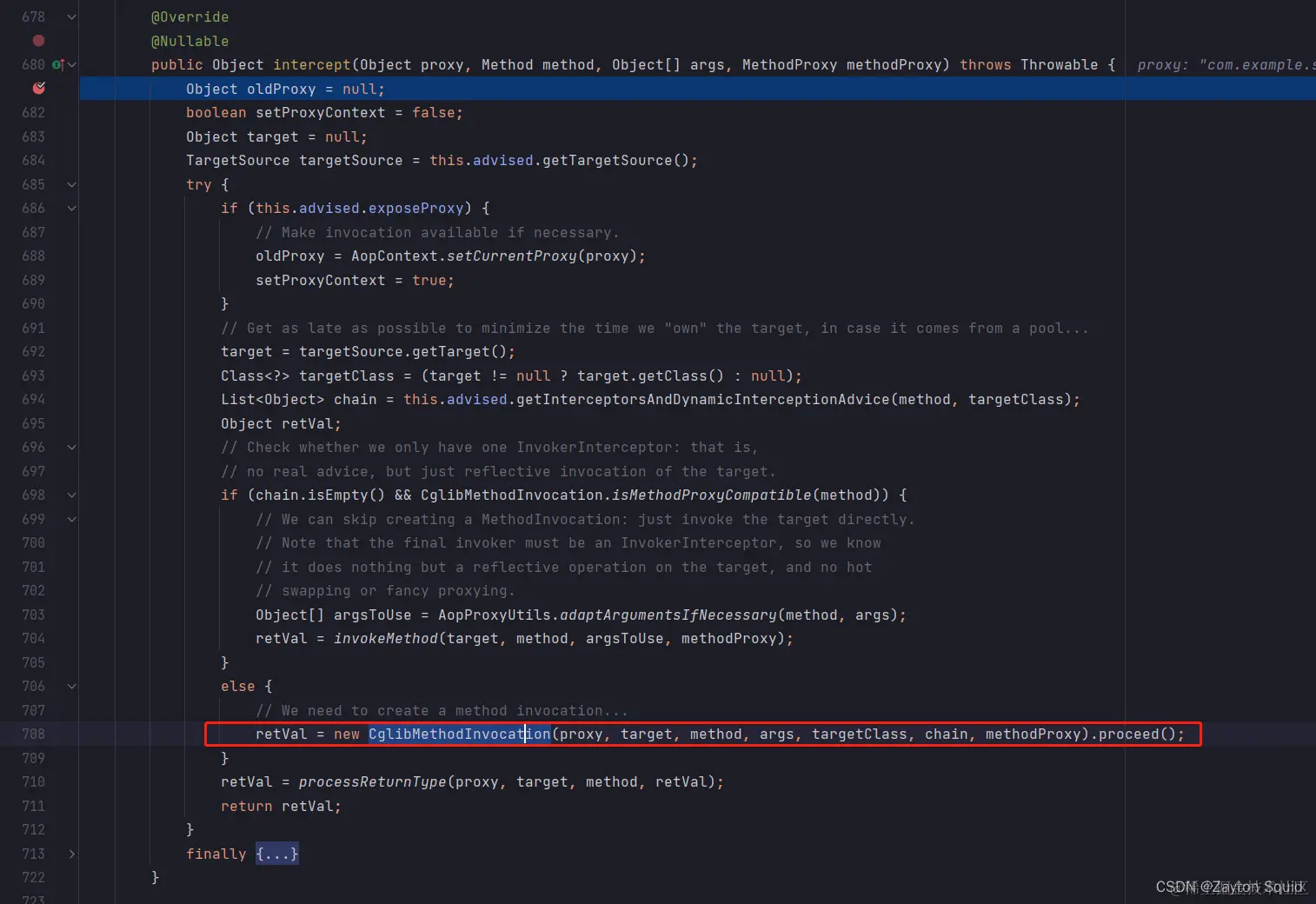Click 'setProxyContext = true;' on line 689
1316x904 pixels.
coord(355,280)
